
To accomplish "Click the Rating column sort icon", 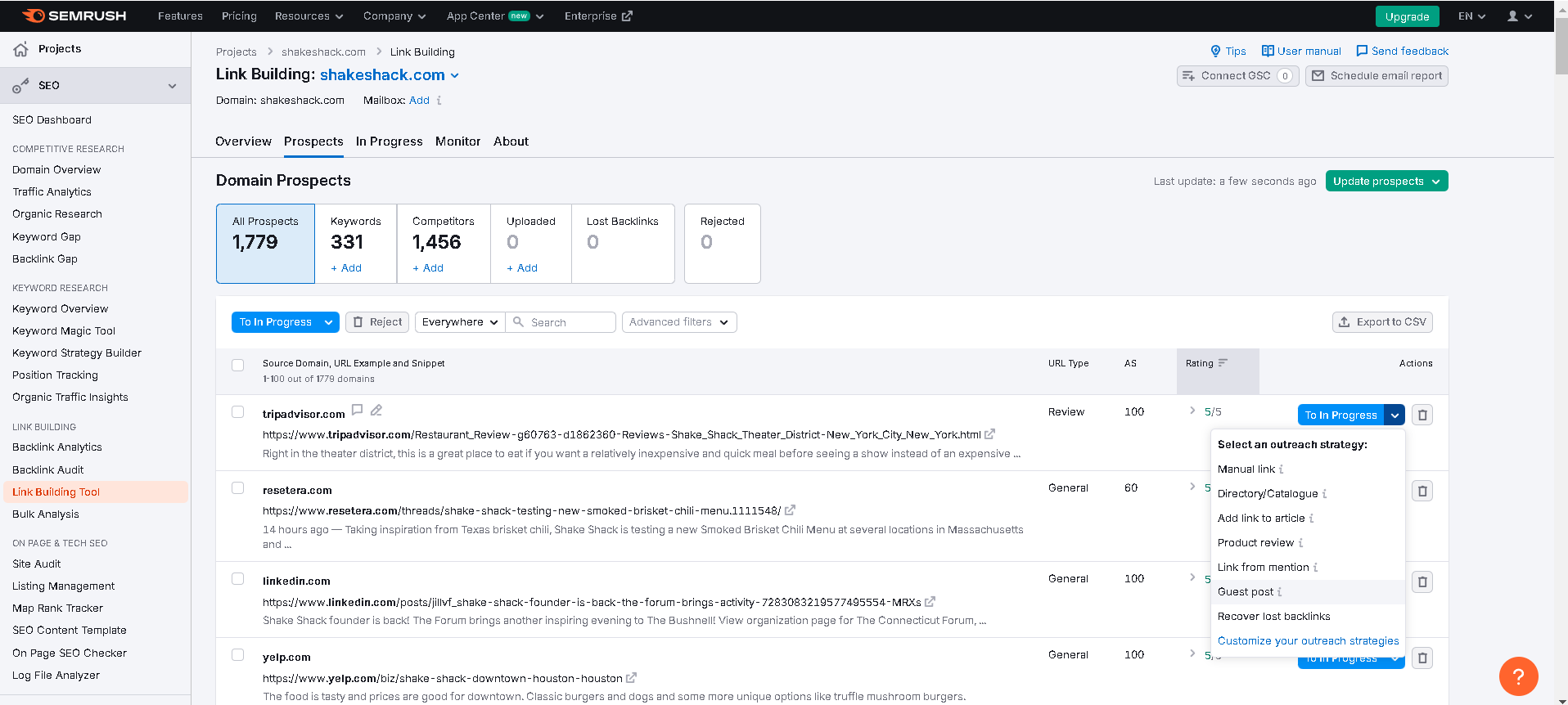I will pyautogui.click(x=1223, y=363).
